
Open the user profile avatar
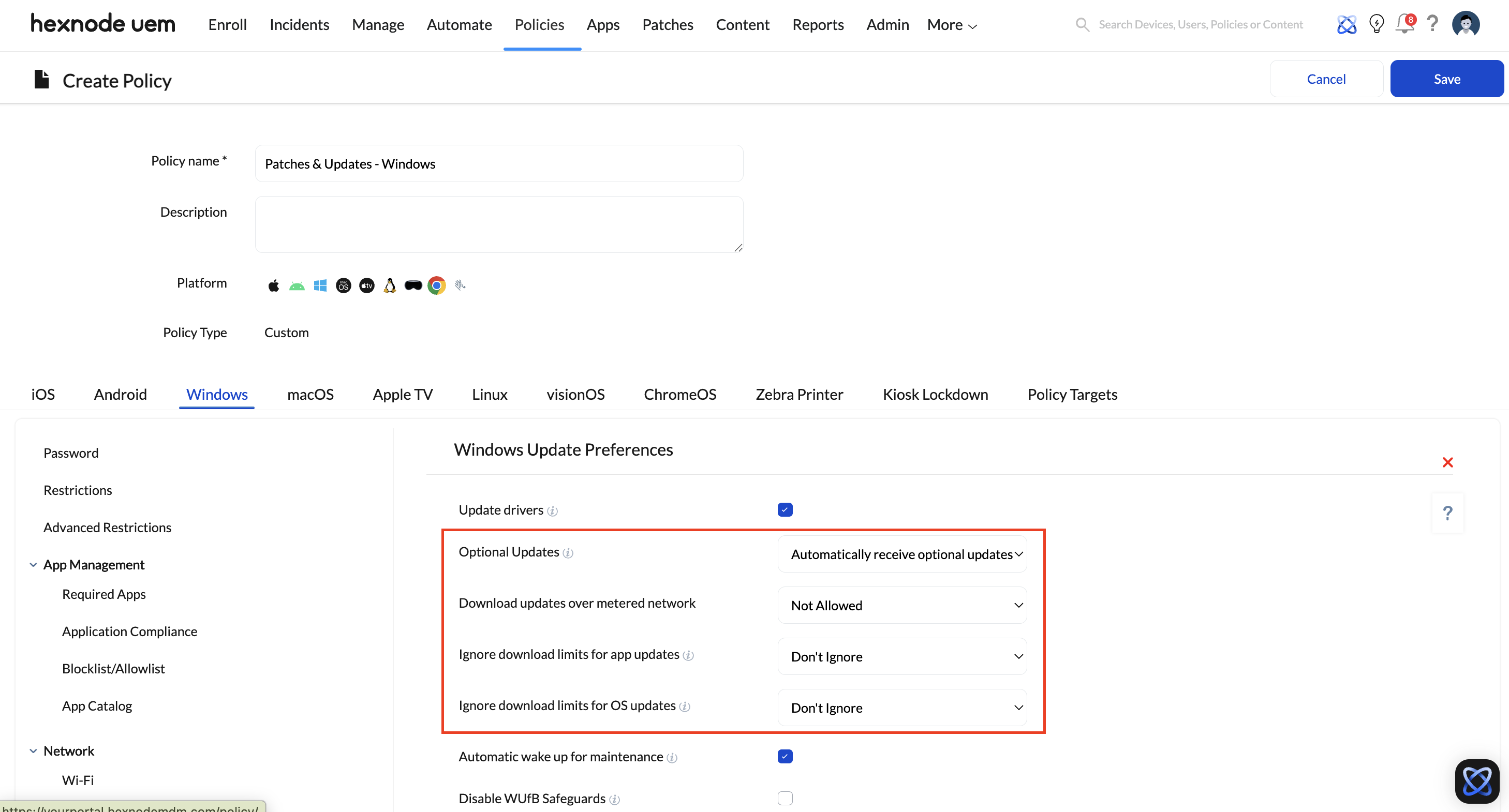pyautogui.click(x=1466, y=25)
